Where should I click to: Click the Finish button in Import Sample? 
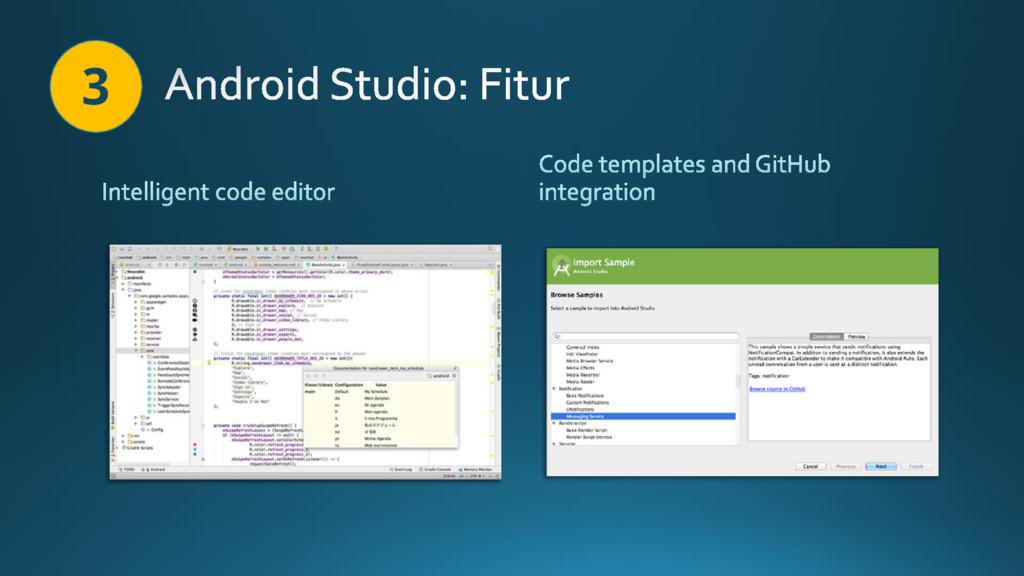coord(916,466)
